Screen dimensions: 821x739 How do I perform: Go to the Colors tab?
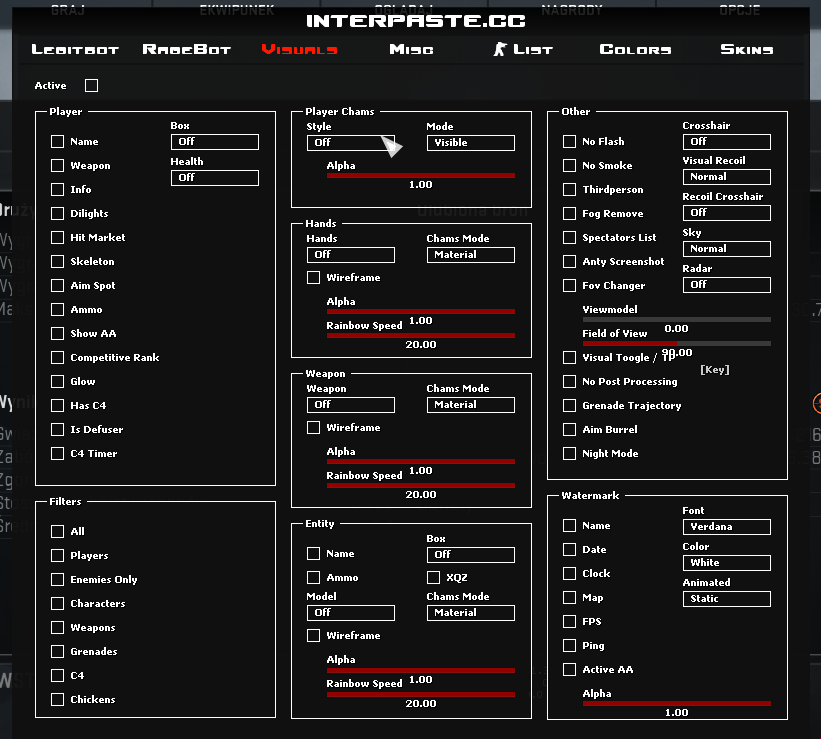click(x=635, y=49)
